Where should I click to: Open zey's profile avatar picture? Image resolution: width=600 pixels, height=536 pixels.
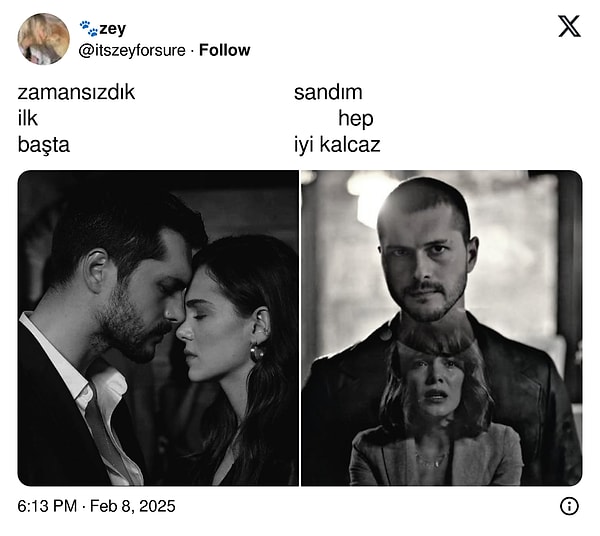tap(44, 39)
